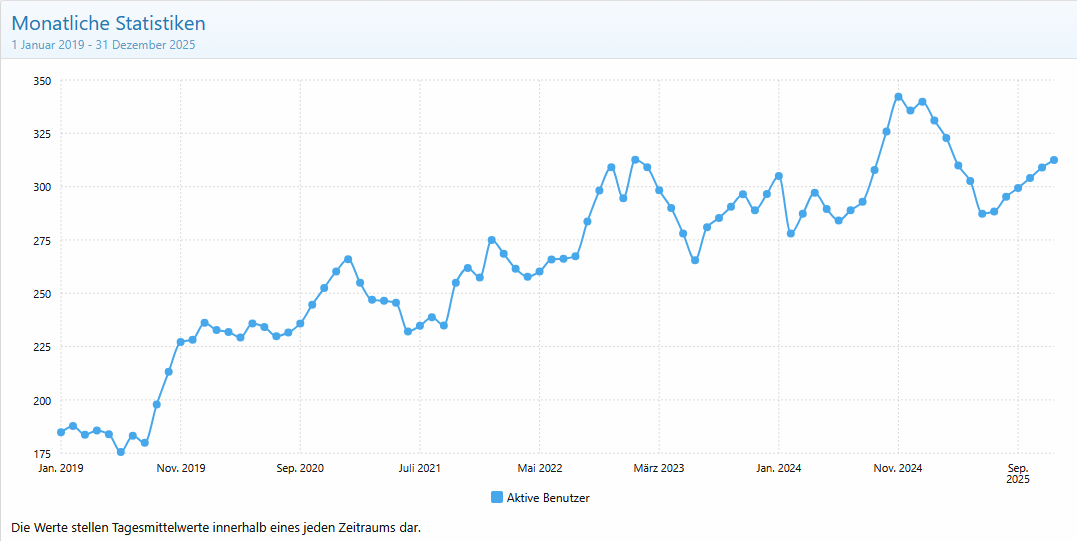Click the Nov. 2024 x-axis label

(x=898, y=468)
